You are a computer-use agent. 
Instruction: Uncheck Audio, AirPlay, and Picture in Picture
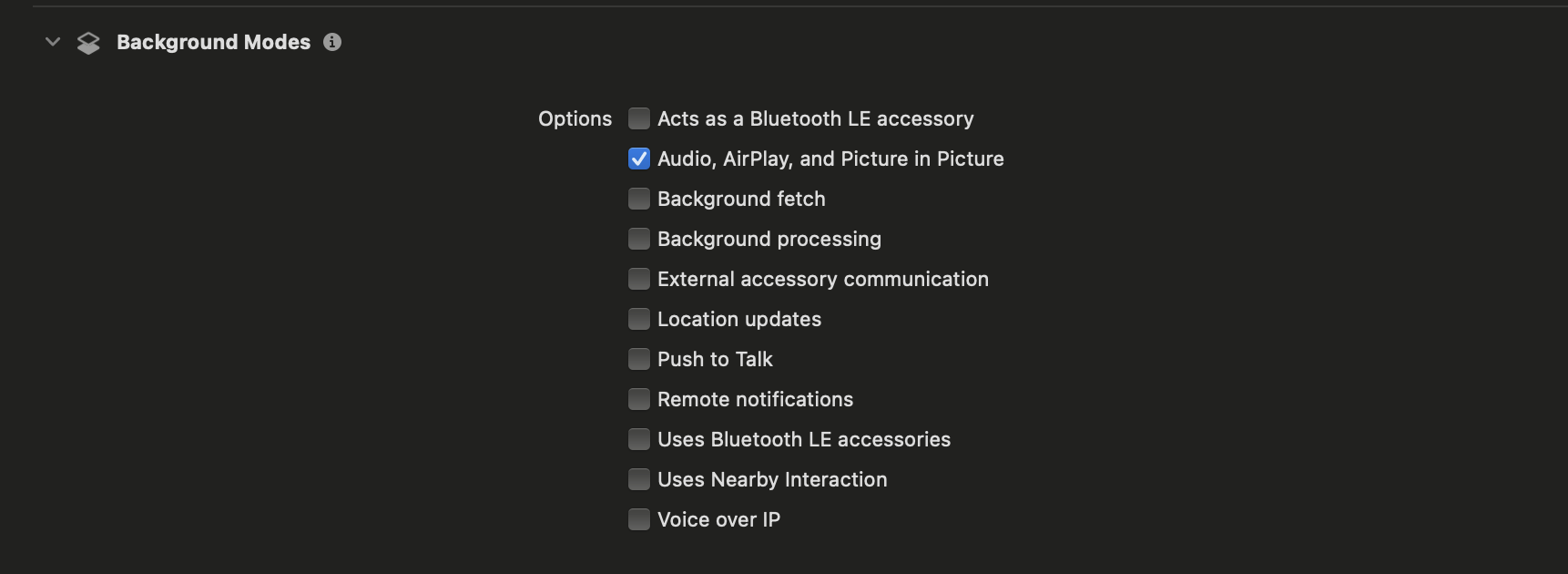tap(639, 159)
